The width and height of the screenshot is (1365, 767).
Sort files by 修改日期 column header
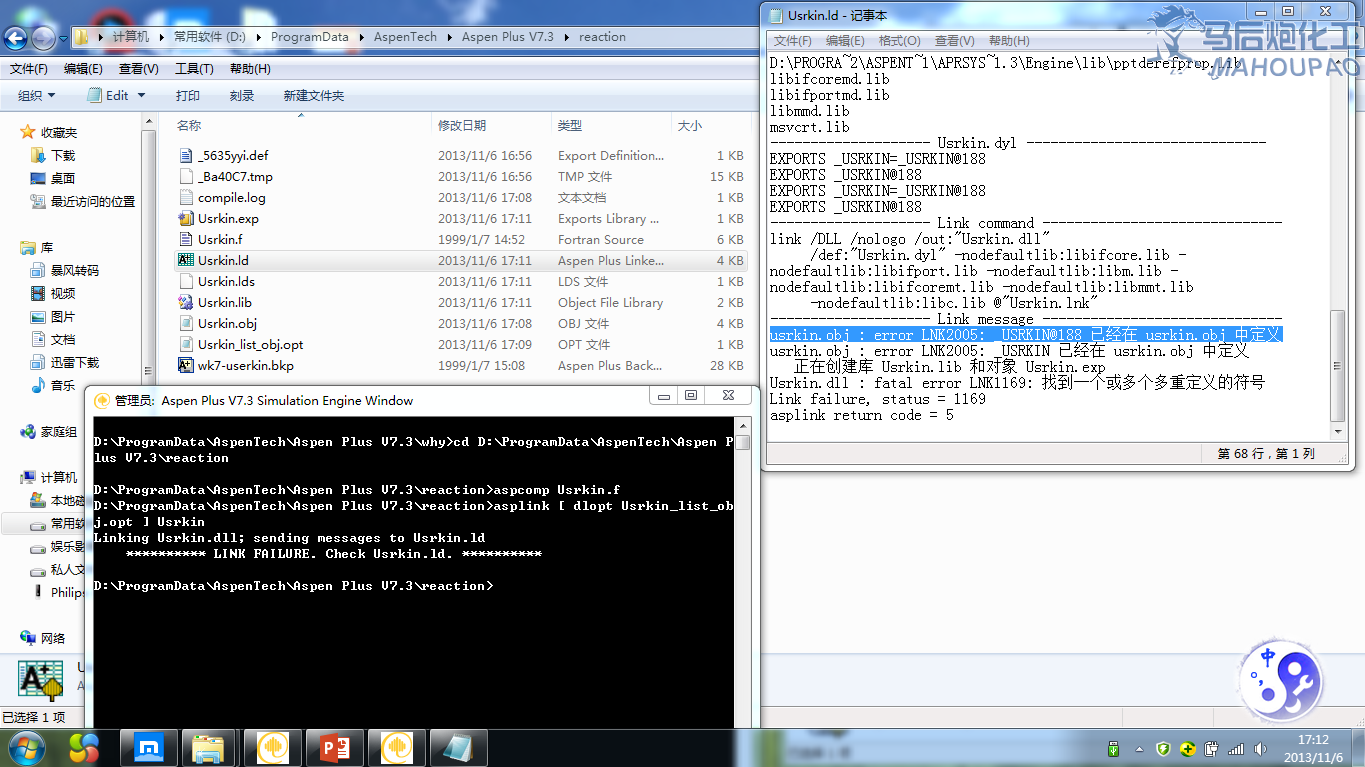[461, 125]
